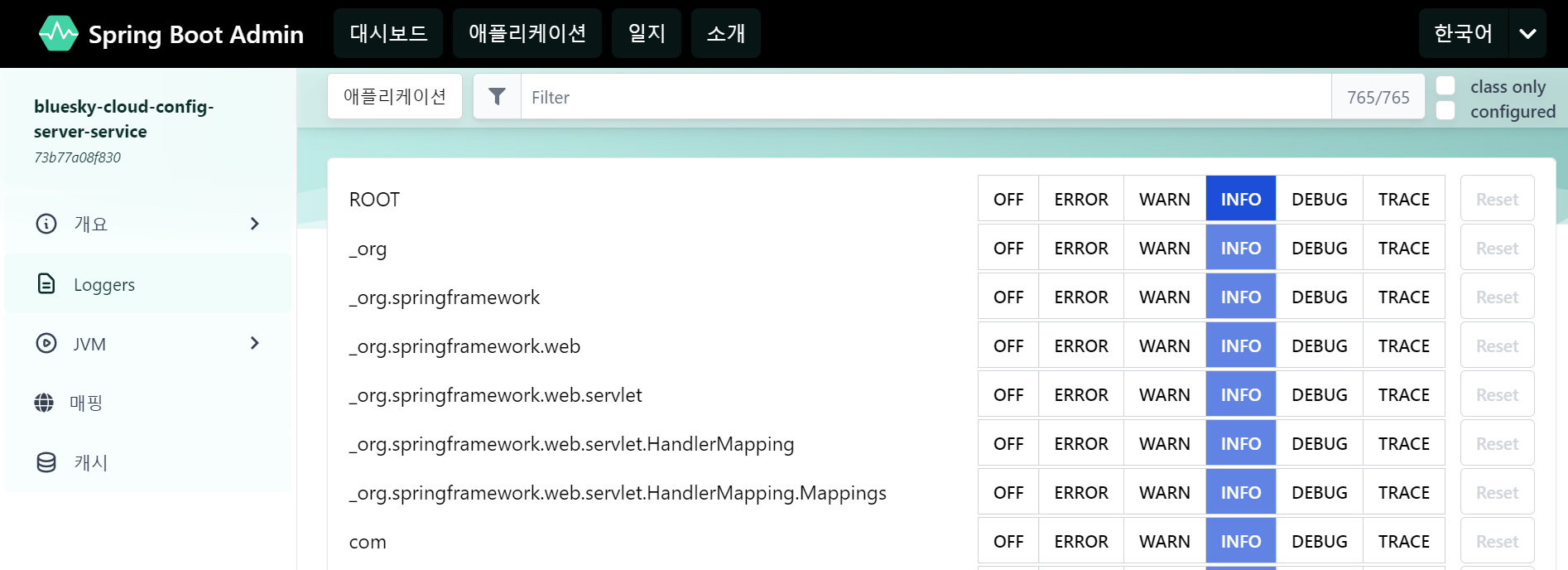Click the 개요 info circle icon
Image resolution: width=1568 pixels, height=570 pixels.
[x=46, y=224]
